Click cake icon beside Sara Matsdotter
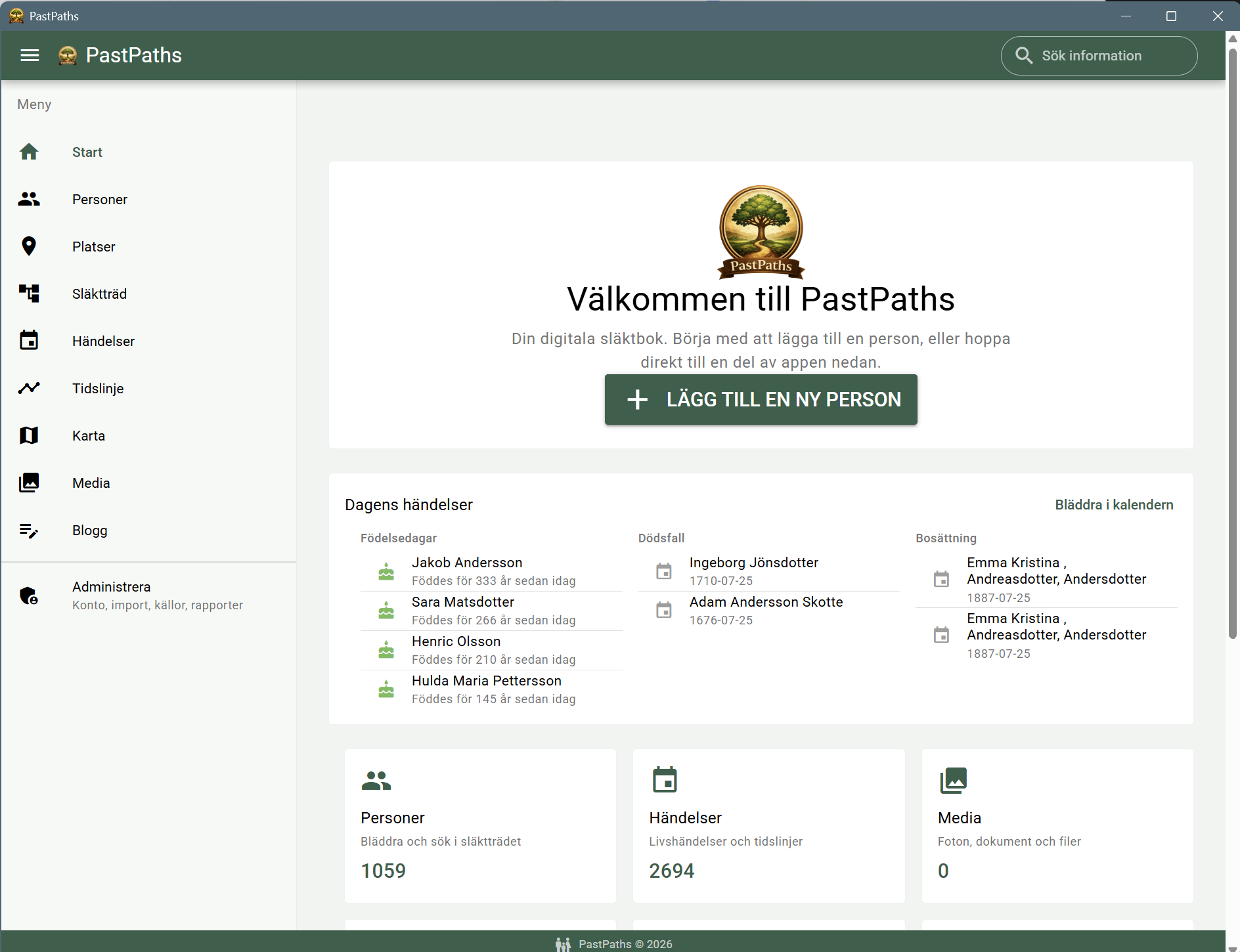 386,611
